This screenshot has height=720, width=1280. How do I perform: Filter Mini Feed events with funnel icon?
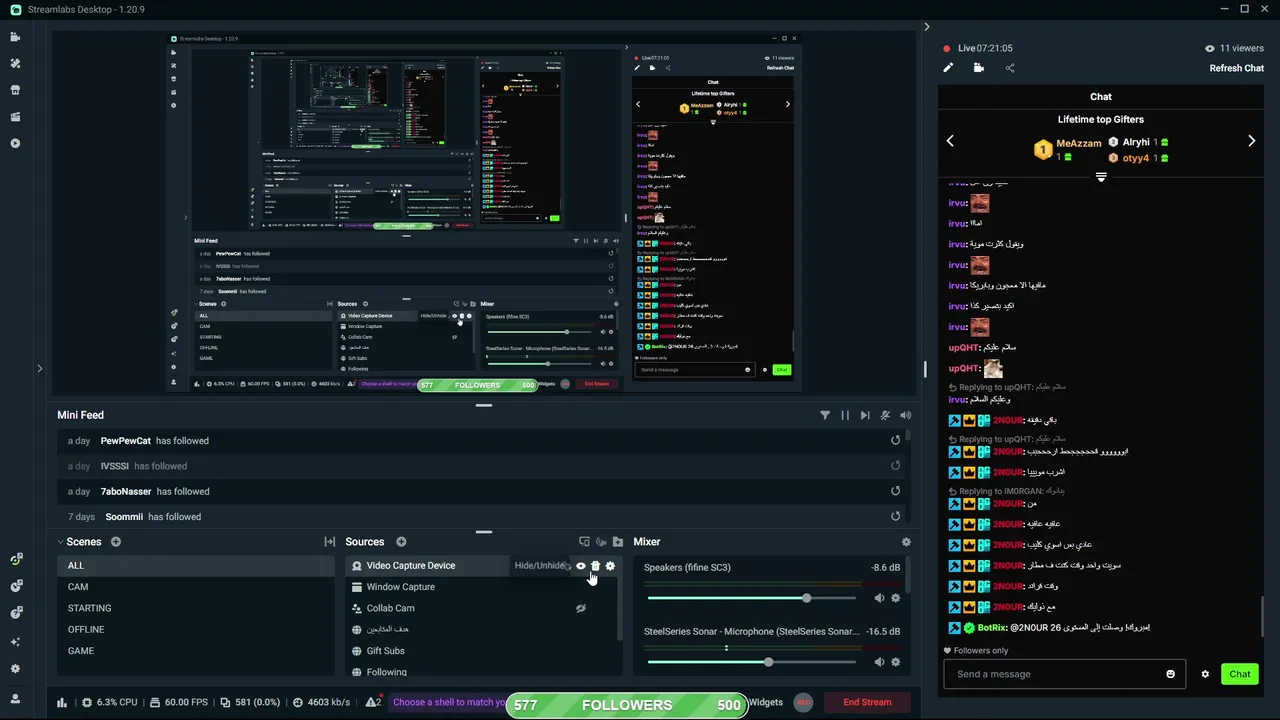825,415
